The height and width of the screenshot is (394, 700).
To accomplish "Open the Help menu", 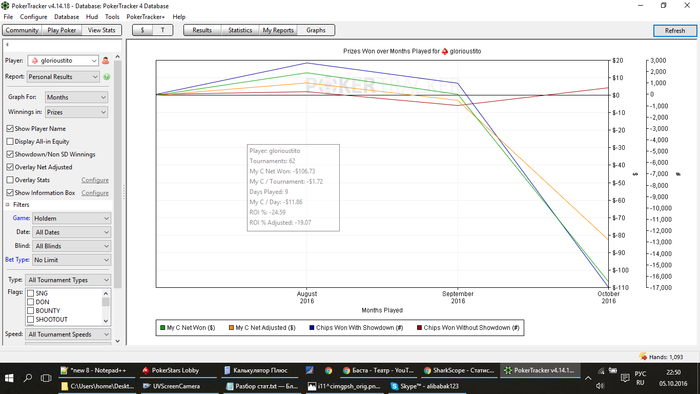I will 179,17.
